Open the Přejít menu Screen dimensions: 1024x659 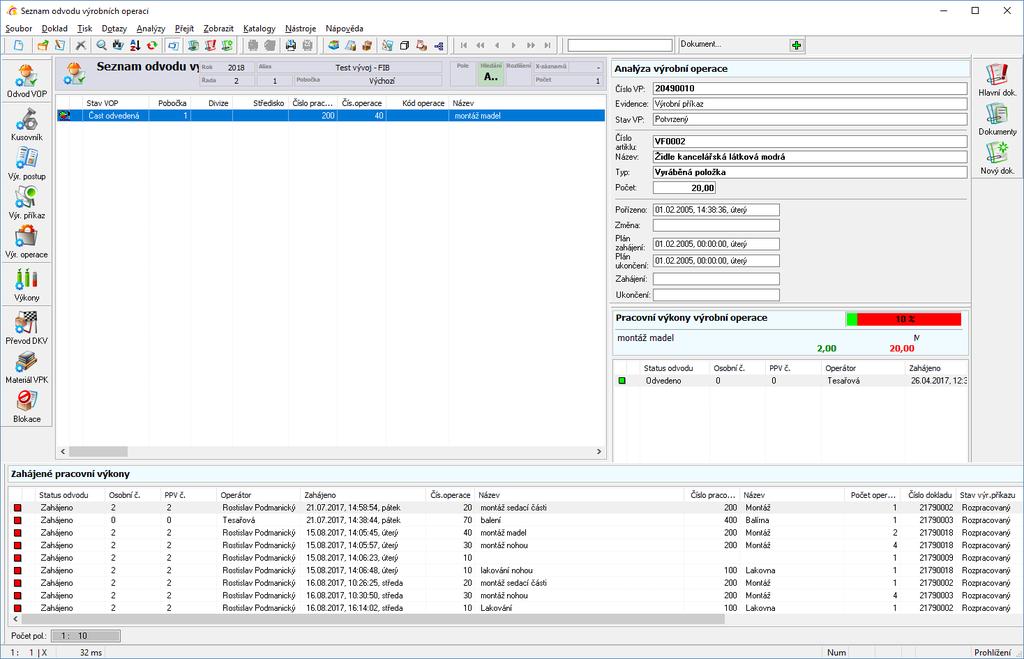184,29
